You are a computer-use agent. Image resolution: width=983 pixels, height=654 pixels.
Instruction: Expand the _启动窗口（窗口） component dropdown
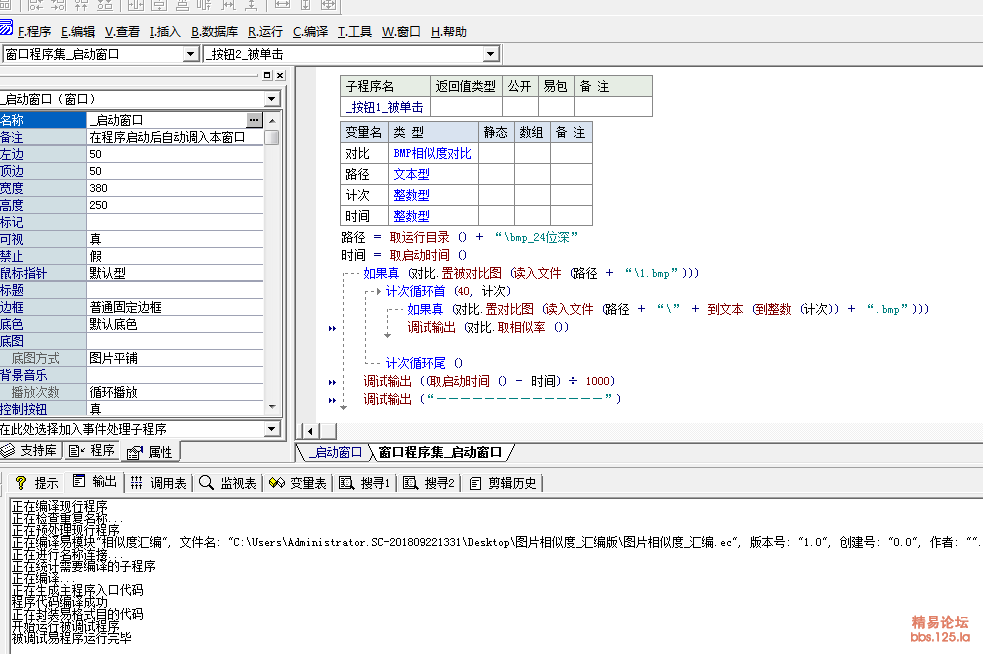coord(271,99)
